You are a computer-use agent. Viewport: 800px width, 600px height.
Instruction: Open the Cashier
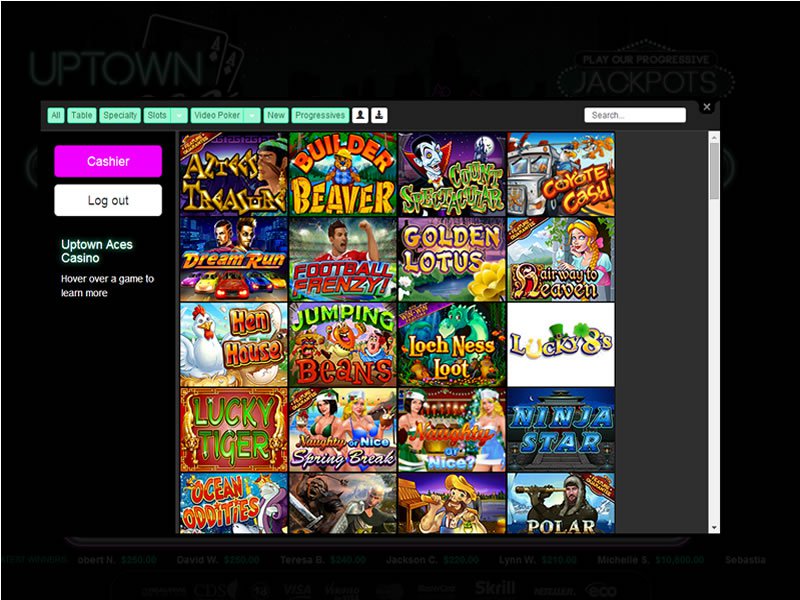point(108,161)
